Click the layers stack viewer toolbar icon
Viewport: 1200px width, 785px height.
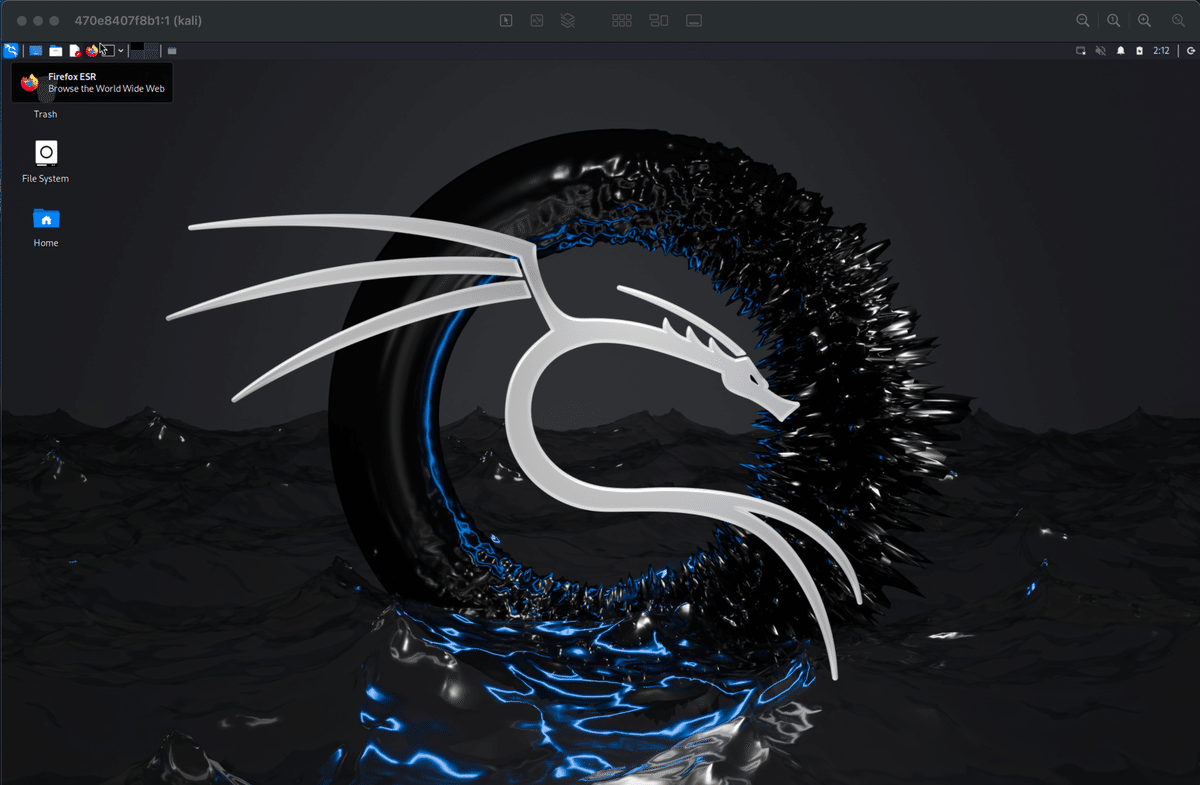click(x=567, y=20)
